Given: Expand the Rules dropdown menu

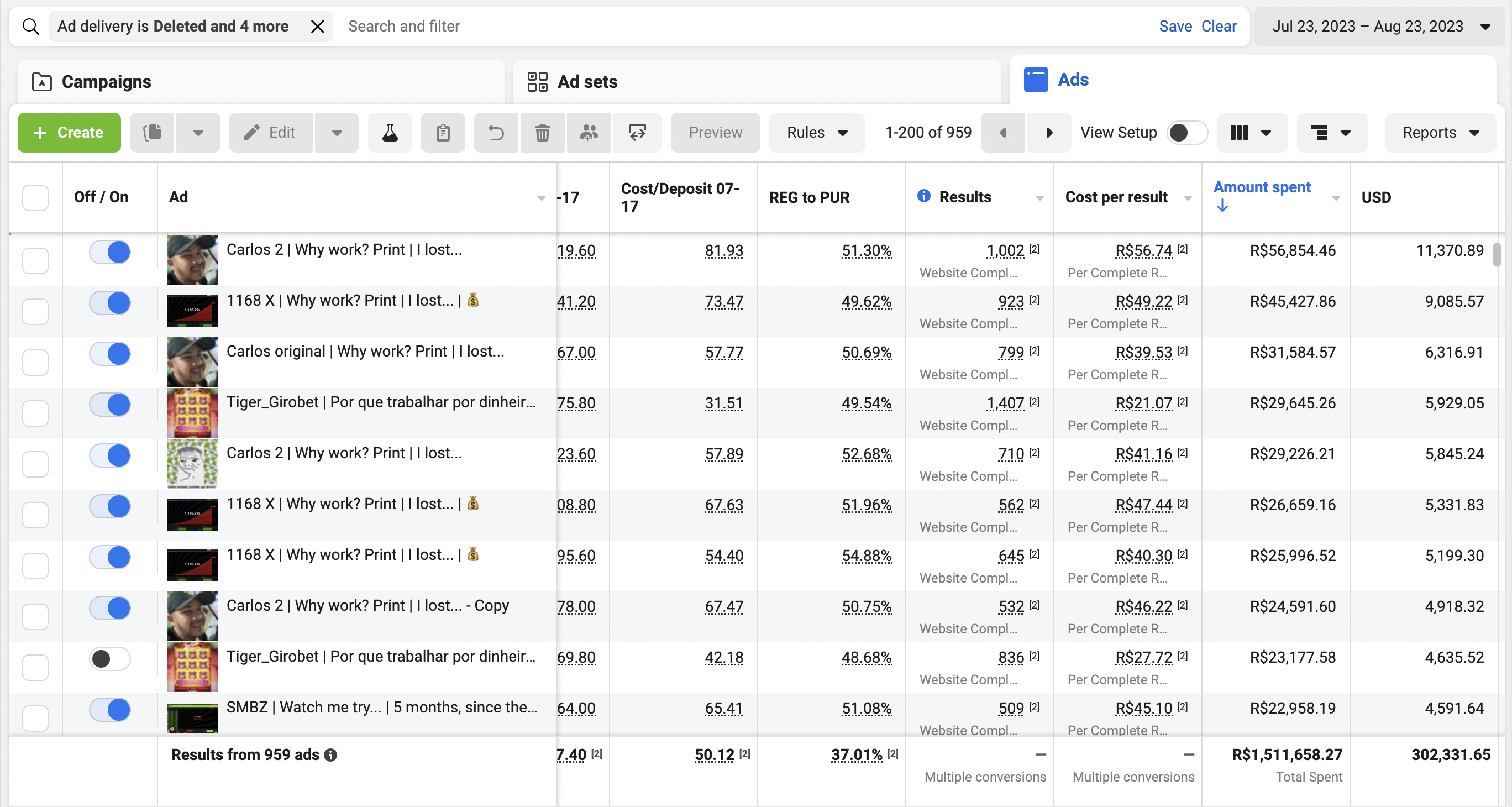Looking at the screenshot, I should click(x=816, y=133).
